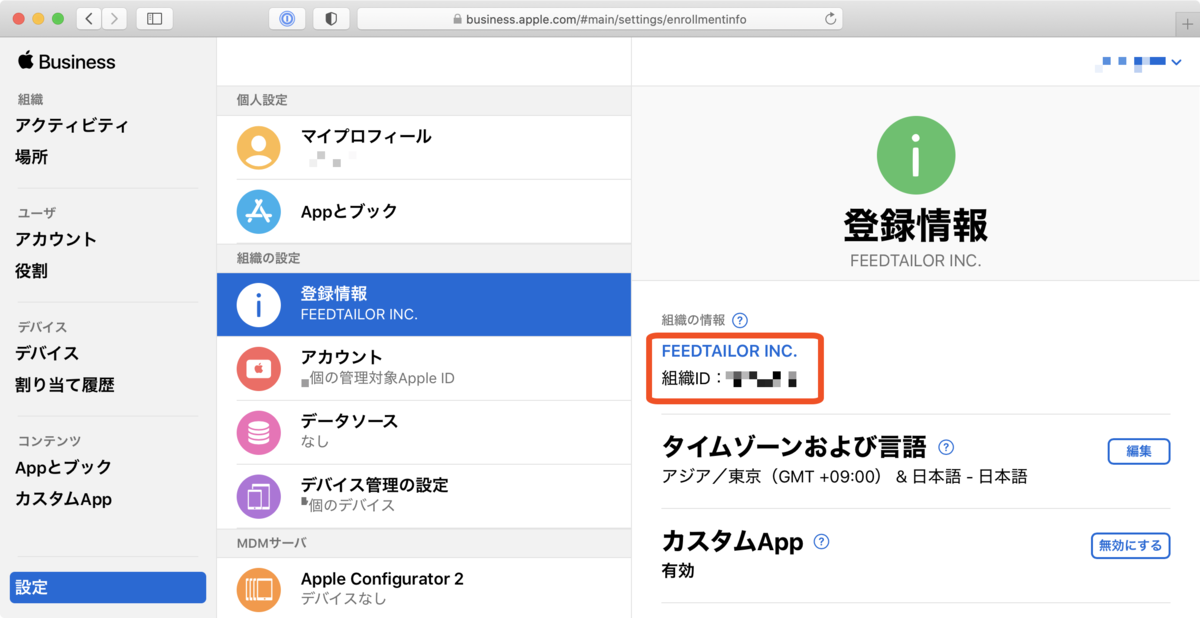The image size is (1200, 618).
Task: Open デバイス in the sidebar
Action: tap(47, 354)
